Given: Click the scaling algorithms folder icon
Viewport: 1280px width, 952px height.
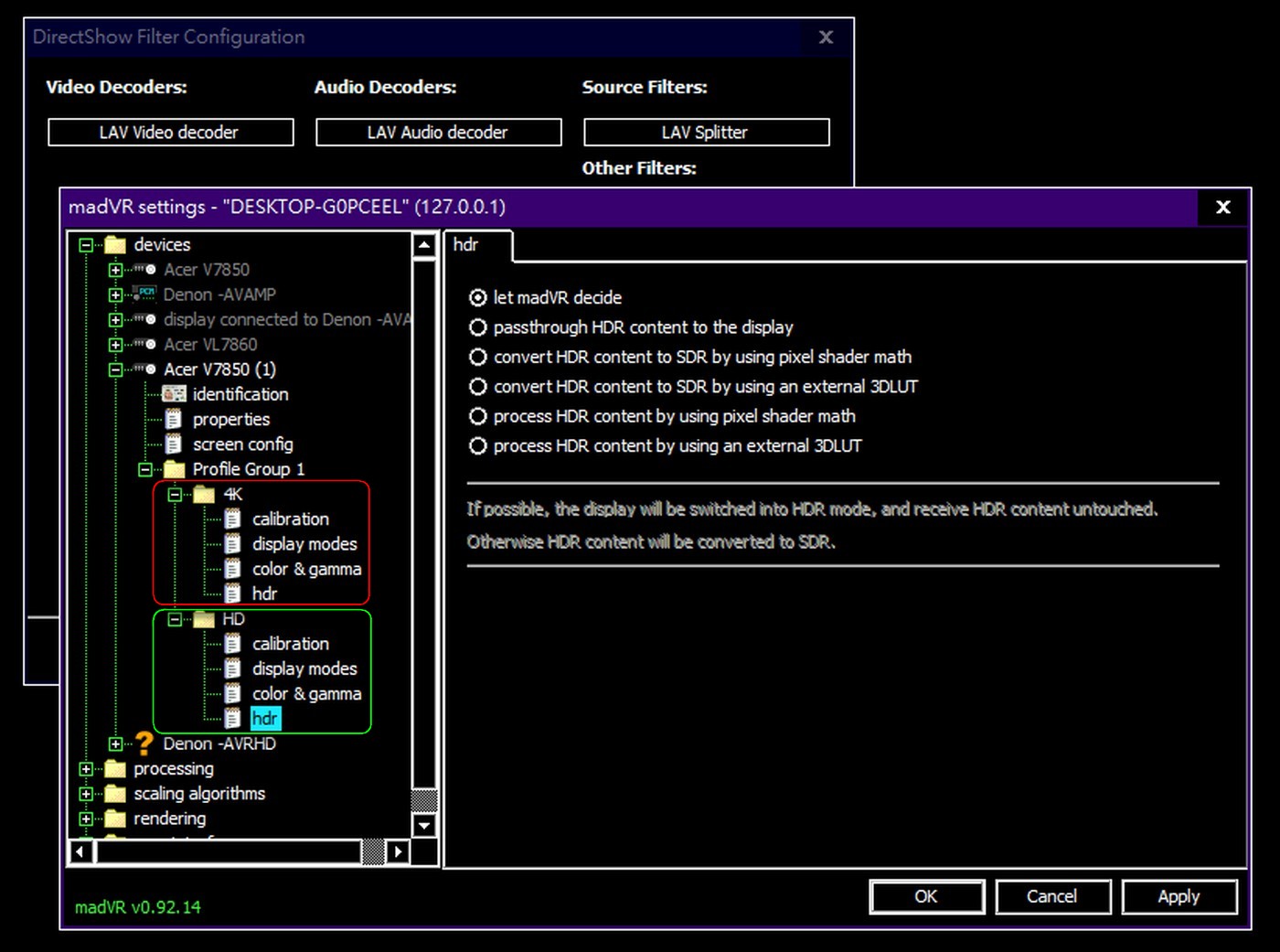Looking at the screenshot, I should tap(115, 794).
